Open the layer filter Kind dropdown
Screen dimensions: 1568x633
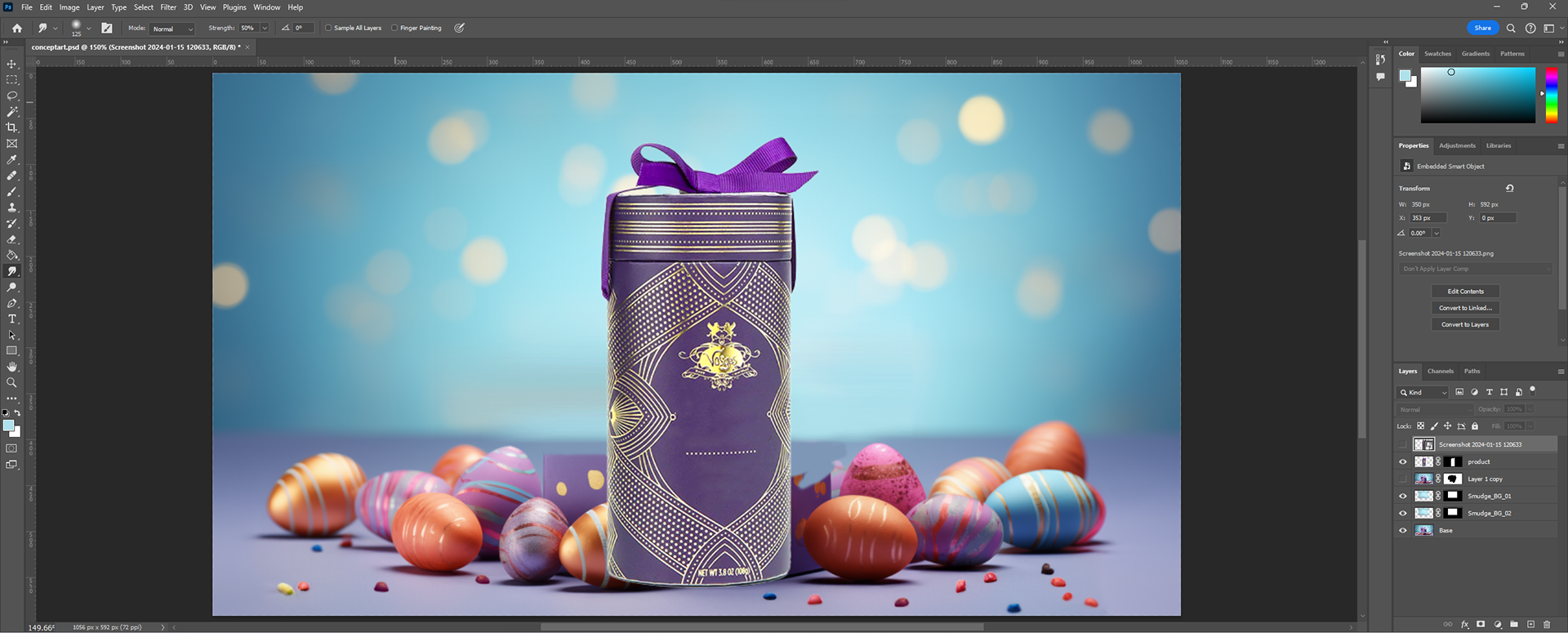(1423, 393)
